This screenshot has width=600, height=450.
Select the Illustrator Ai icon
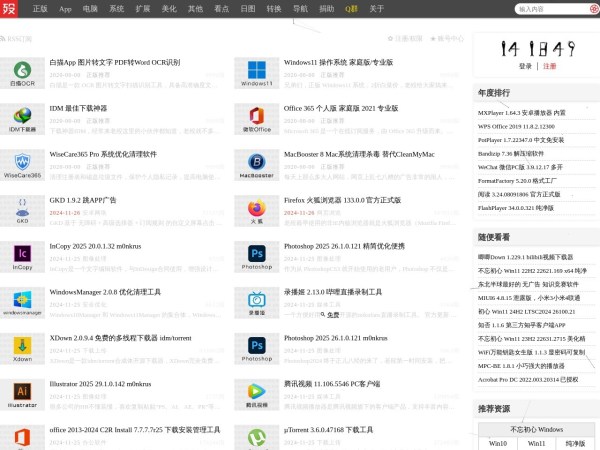tap(22, 395)
